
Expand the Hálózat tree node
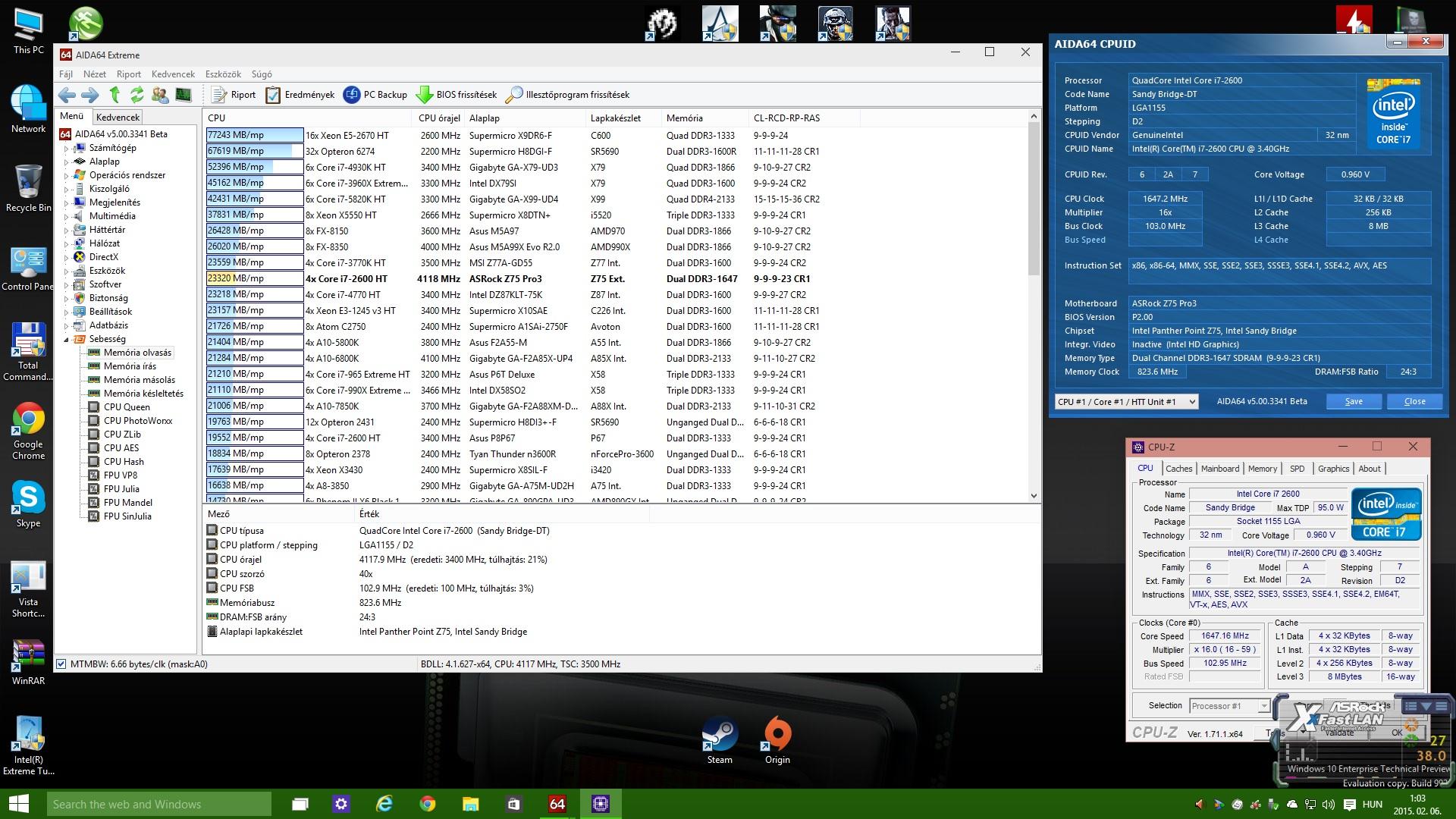point(66,243)
